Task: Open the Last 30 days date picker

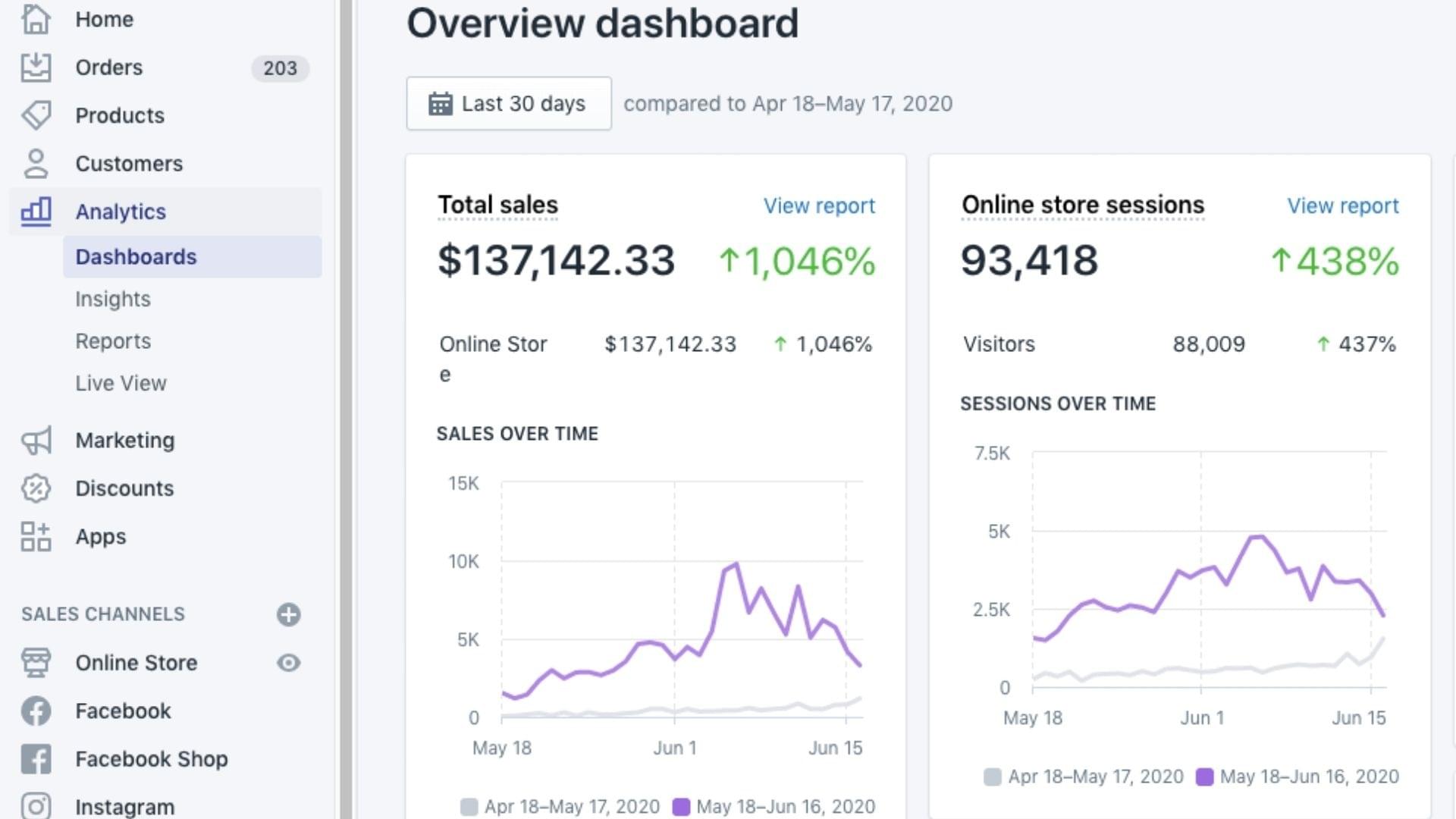Action: click(509, 103)
